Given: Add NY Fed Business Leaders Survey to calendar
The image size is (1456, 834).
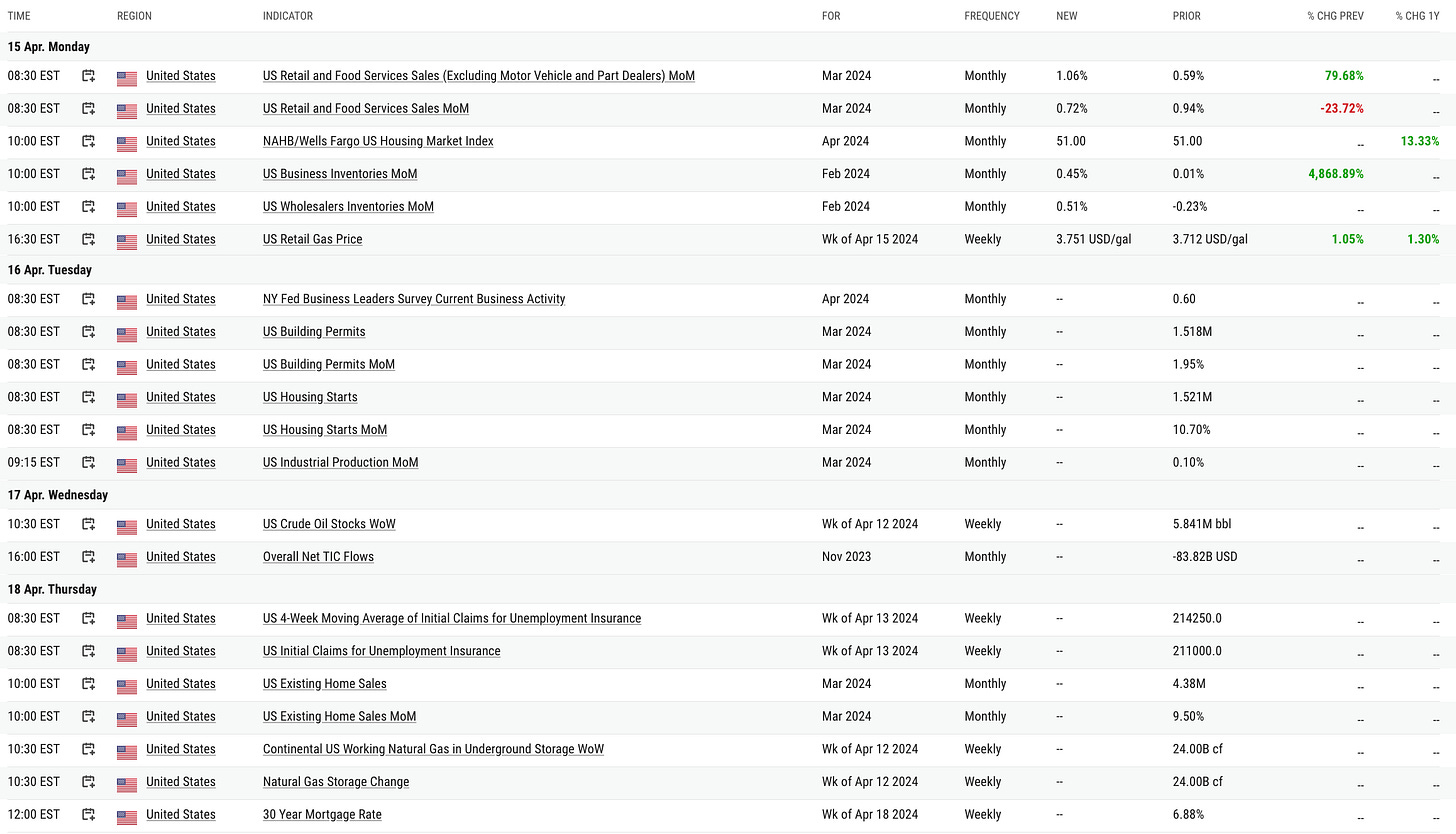Looking at the screenshot, I should pos(88,299).
